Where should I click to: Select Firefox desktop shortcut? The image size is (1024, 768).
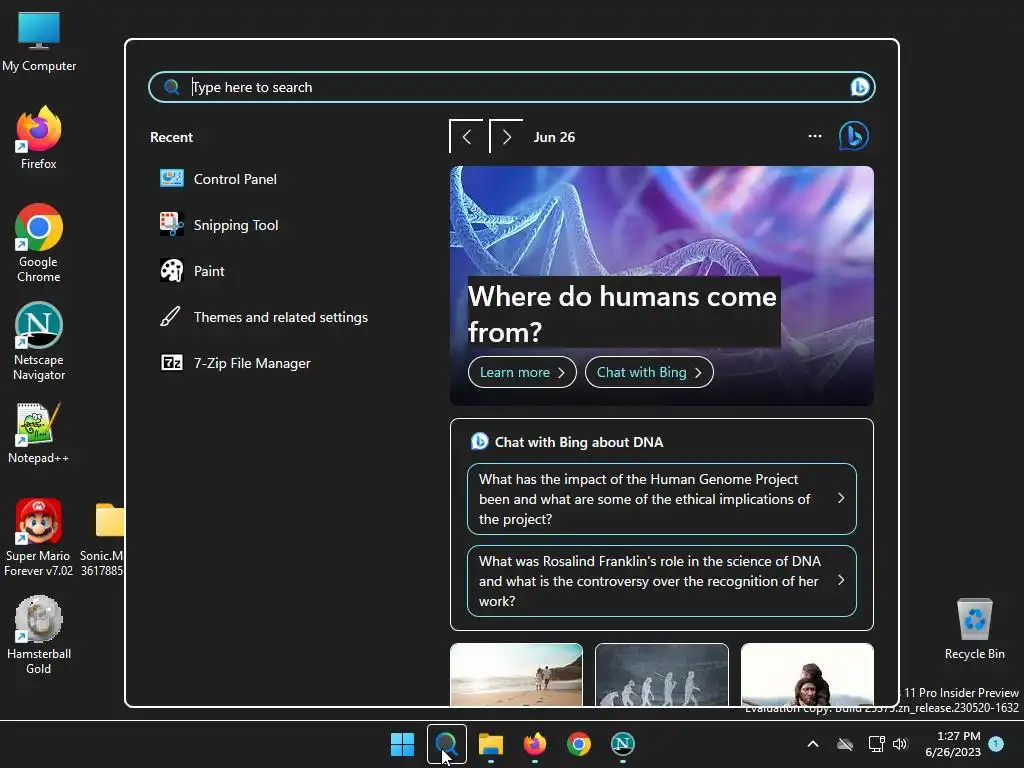pyautogui.click(x=39, y=138)
